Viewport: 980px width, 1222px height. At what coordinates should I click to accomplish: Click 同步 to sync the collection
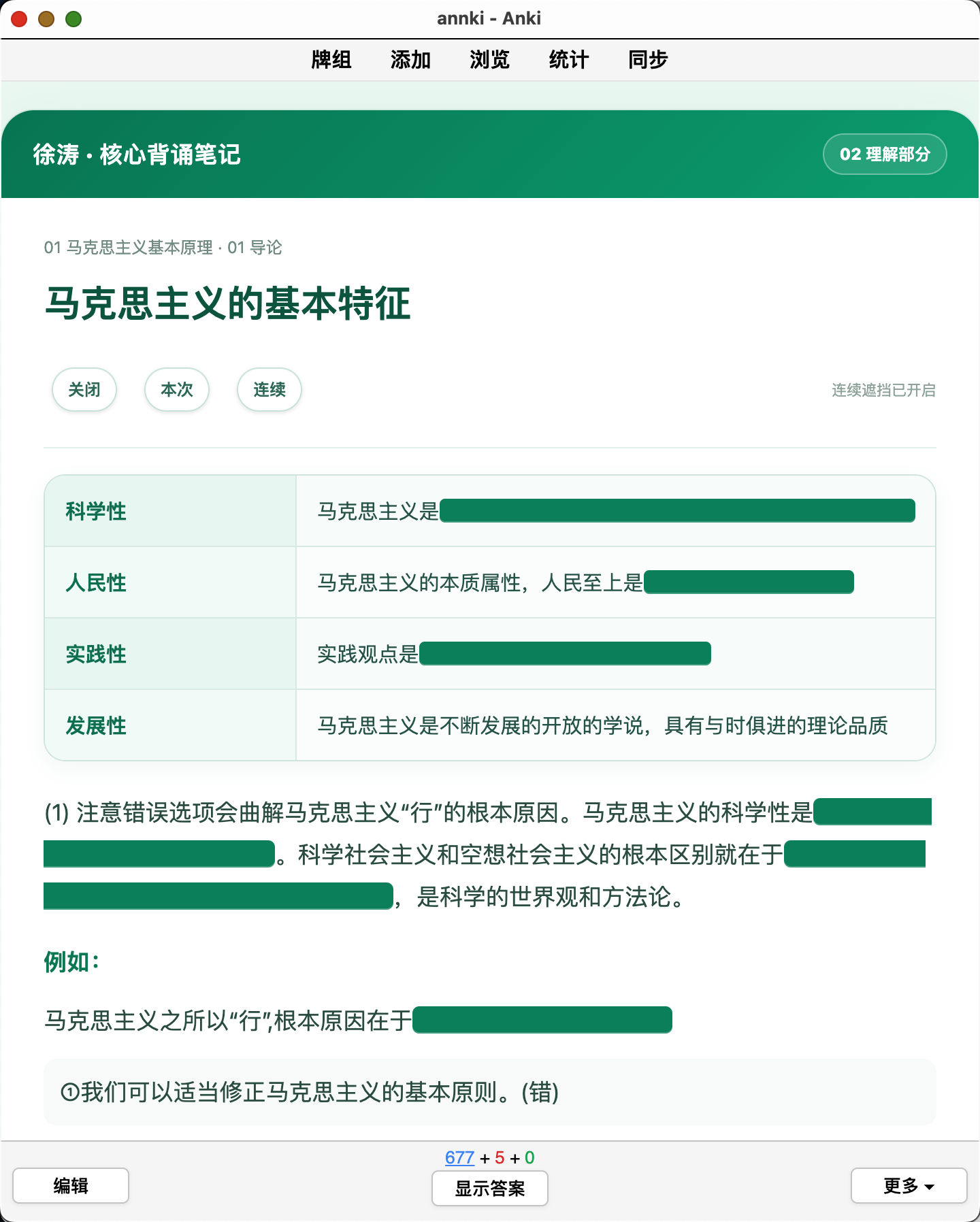click(648, 60)
